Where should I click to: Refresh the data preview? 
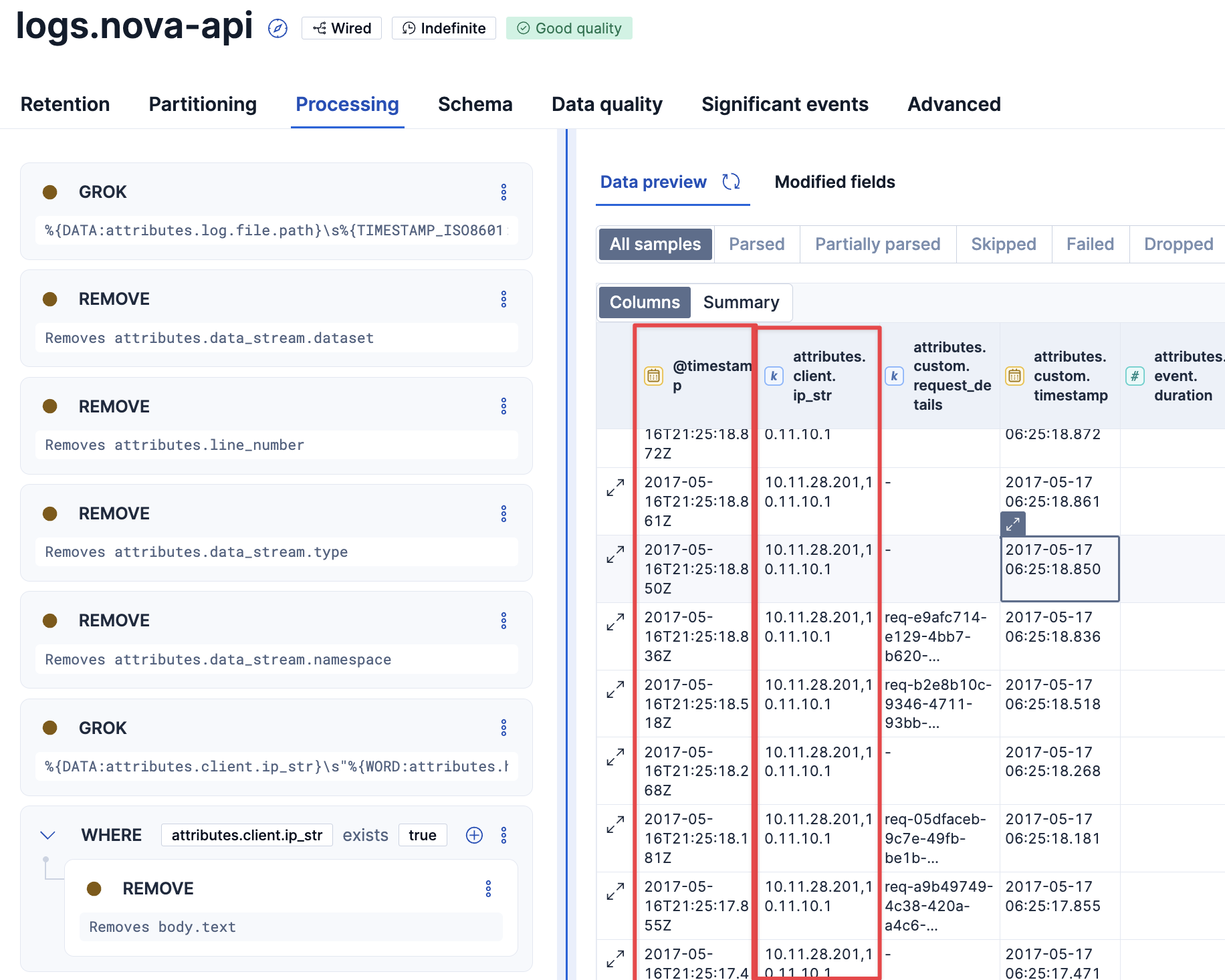[x=731, y=182]
